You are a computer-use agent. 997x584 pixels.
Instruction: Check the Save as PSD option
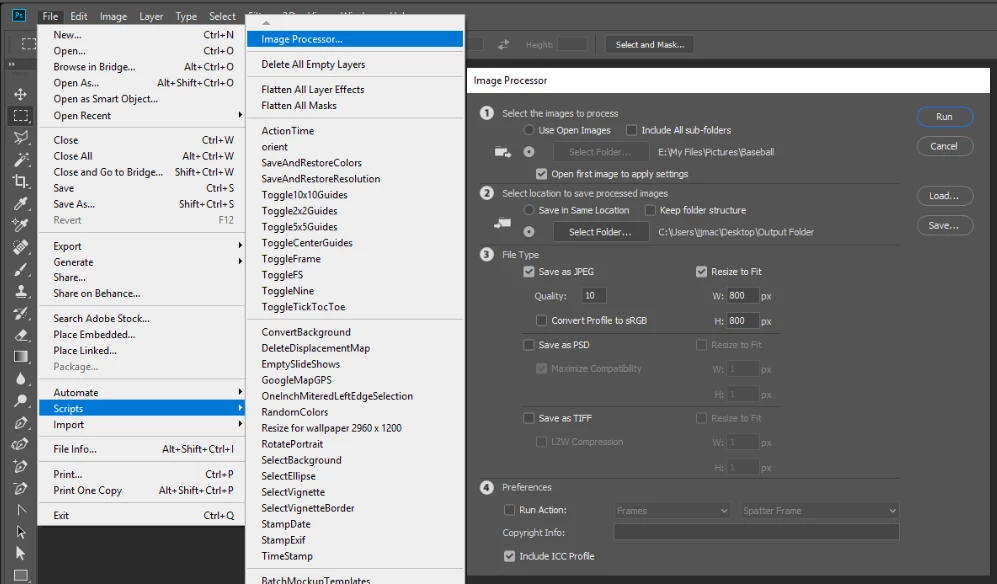pos(528,345)
